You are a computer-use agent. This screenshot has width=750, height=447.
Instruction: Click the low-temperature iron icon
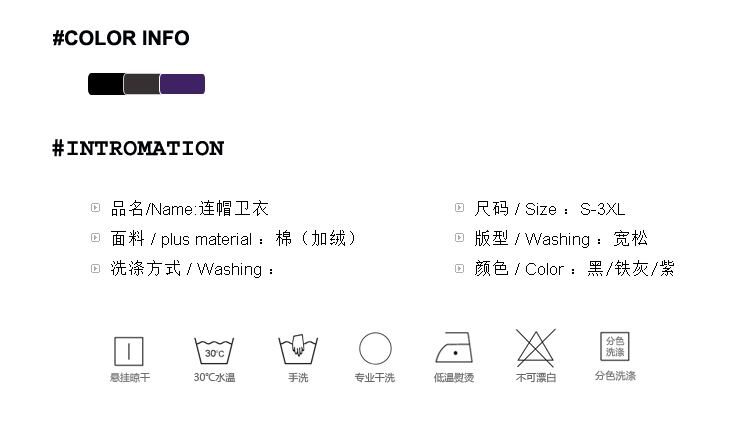454,349
